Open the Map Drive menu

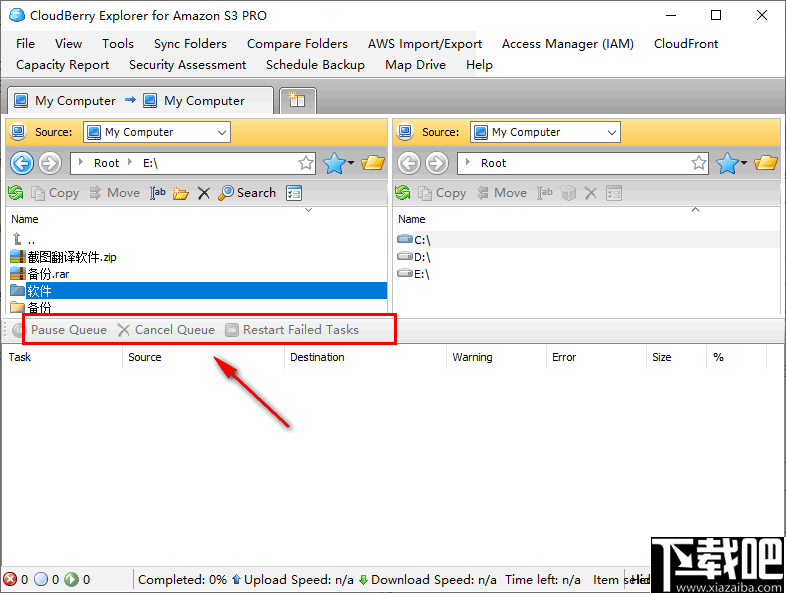coord(416,65)
